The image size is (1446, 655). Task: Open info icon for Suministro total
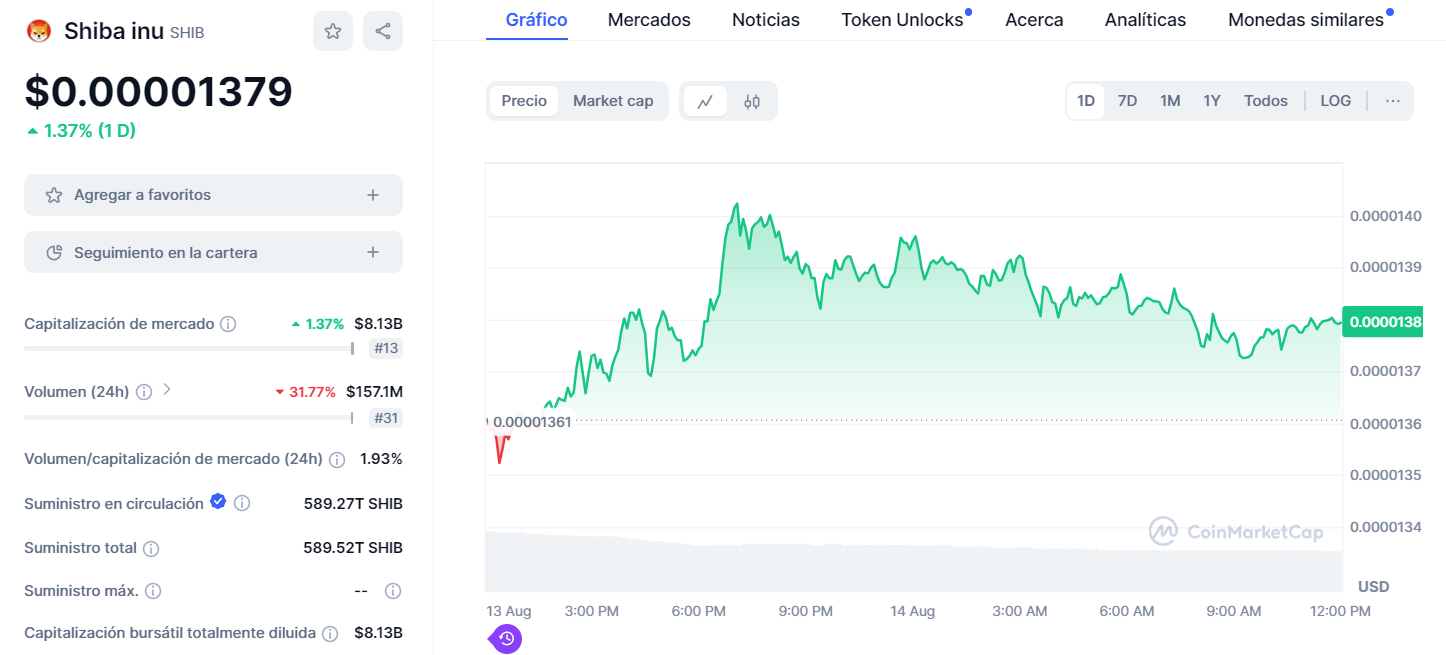(x=151, y=549)
